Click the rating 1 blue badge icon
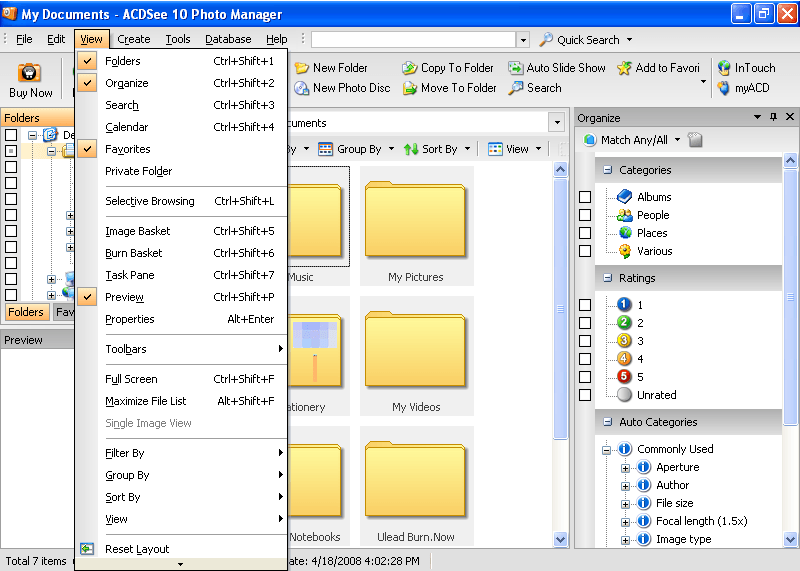800x571 pixels. (624, 305)
